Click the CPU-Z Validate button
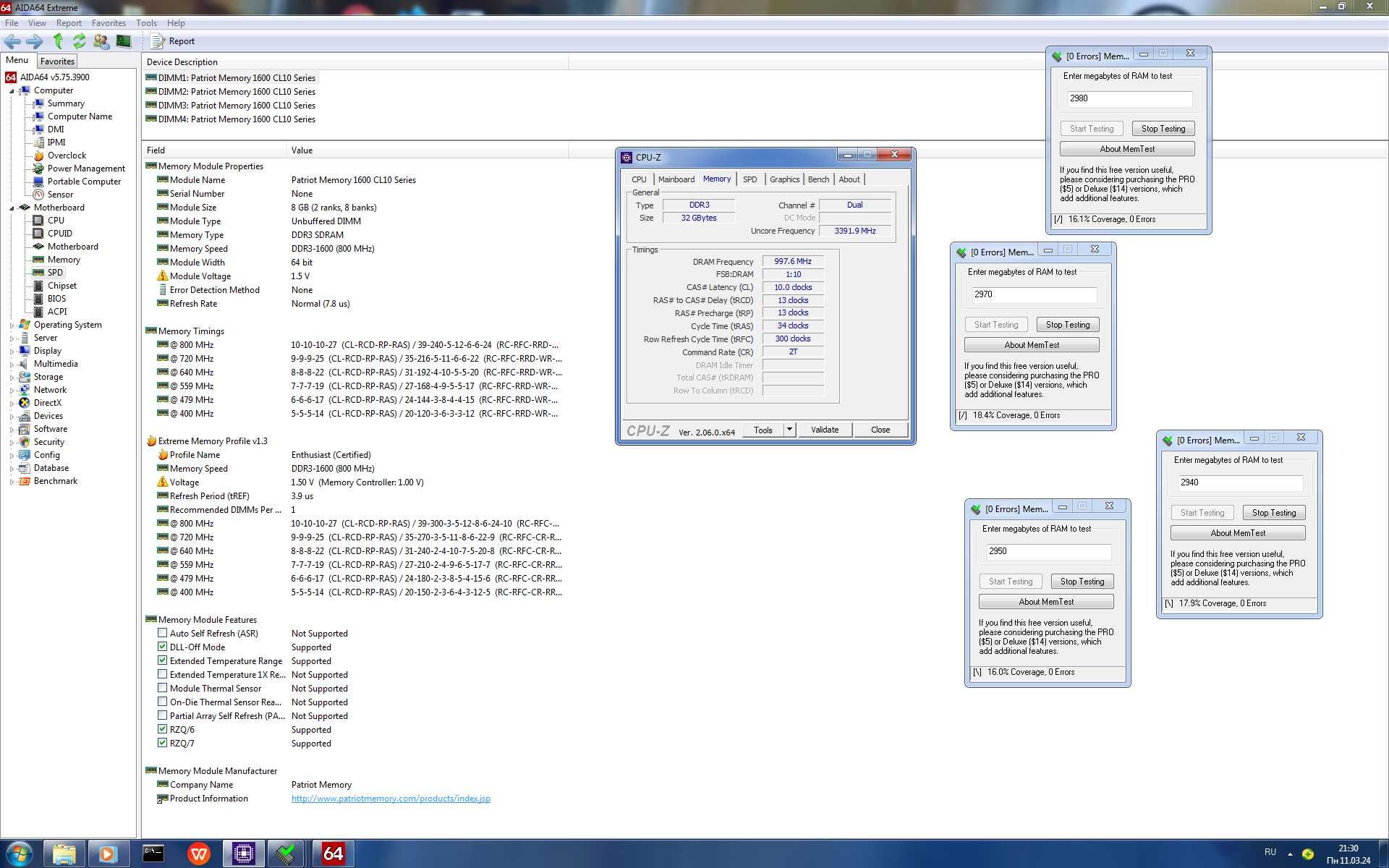The width and height of the screenshot is (1389, 868). pyautogui.click(x=825, y=430)
